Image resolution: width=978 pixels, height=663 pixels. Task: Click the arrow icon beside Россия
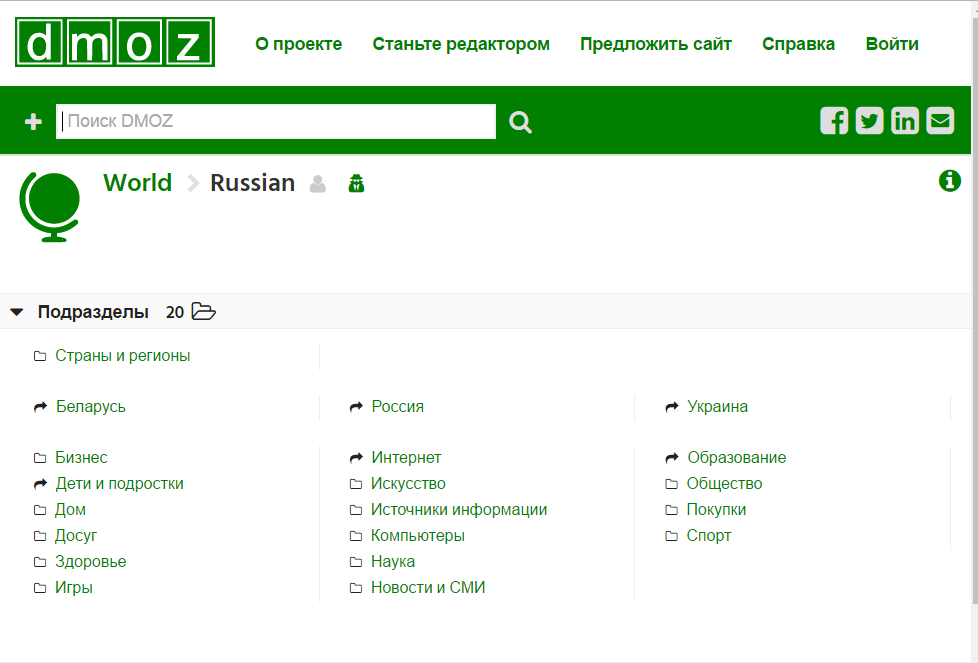pyautogui.click(x=356, y=407)
